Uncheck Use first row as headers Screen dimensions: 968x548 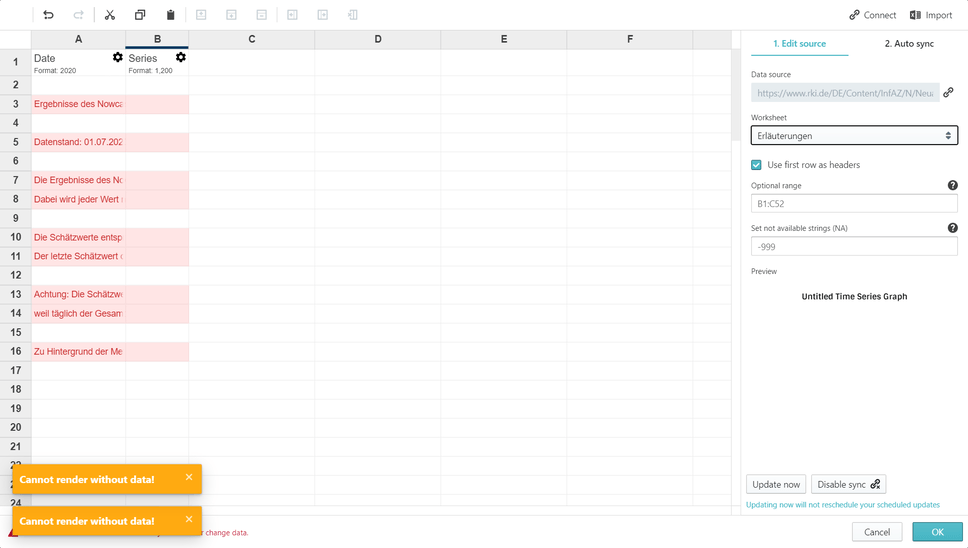pos(757,165)
